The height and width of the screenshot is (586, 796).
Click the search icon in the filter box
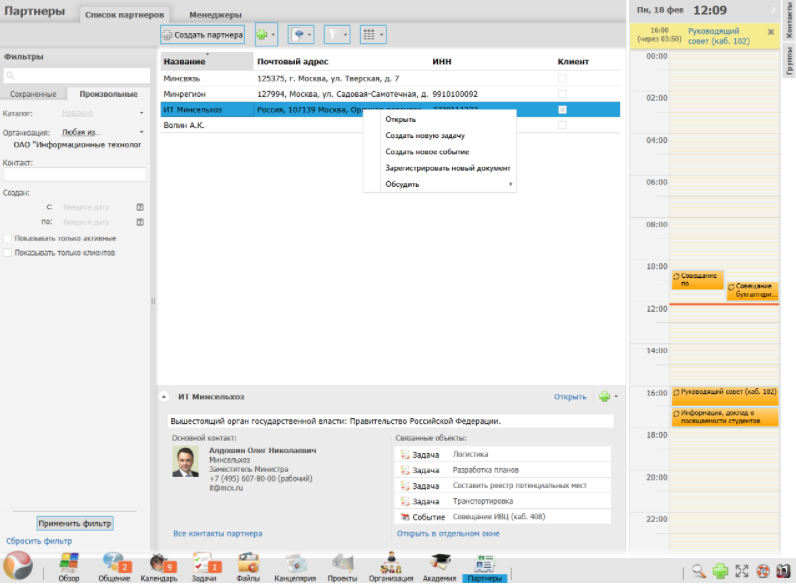[10, 76]
